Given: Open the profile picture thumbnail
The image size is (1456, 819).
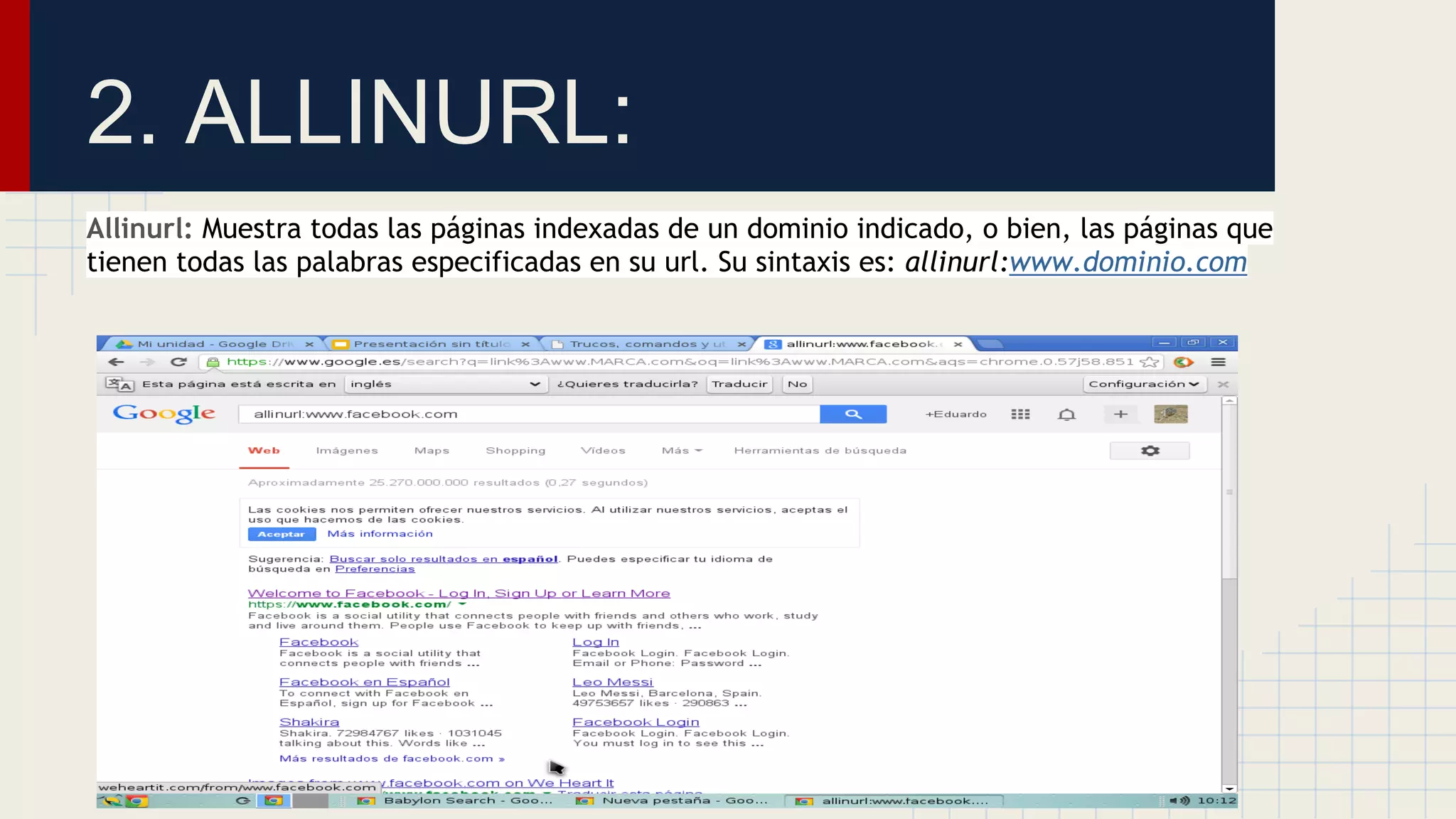Looking at the screenshot, I should [1171, 414].
